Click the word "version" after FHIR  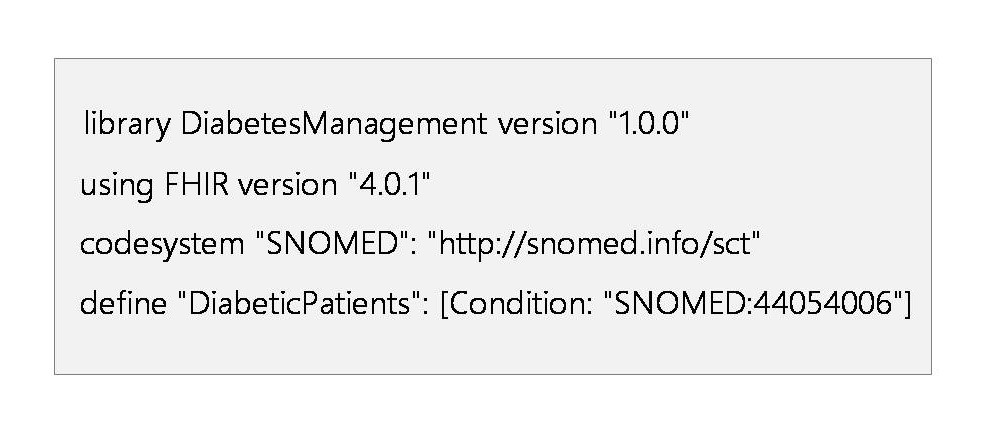coord(289,184)
